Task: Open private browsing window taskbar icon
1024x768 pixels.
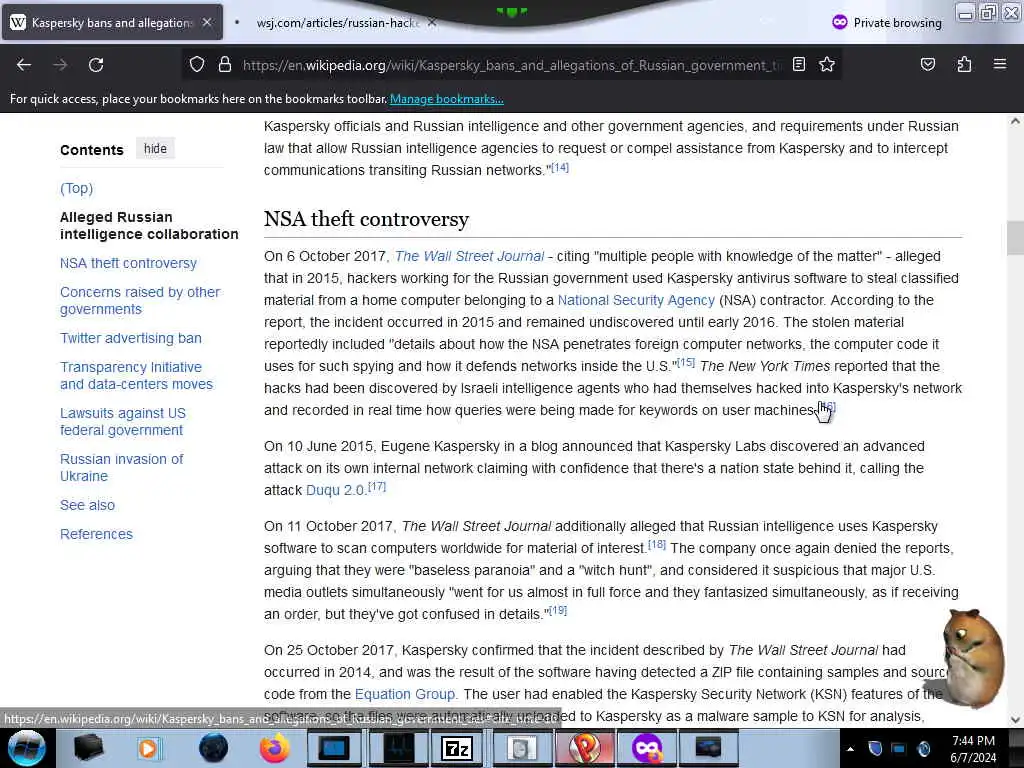Action: [647, 748]
